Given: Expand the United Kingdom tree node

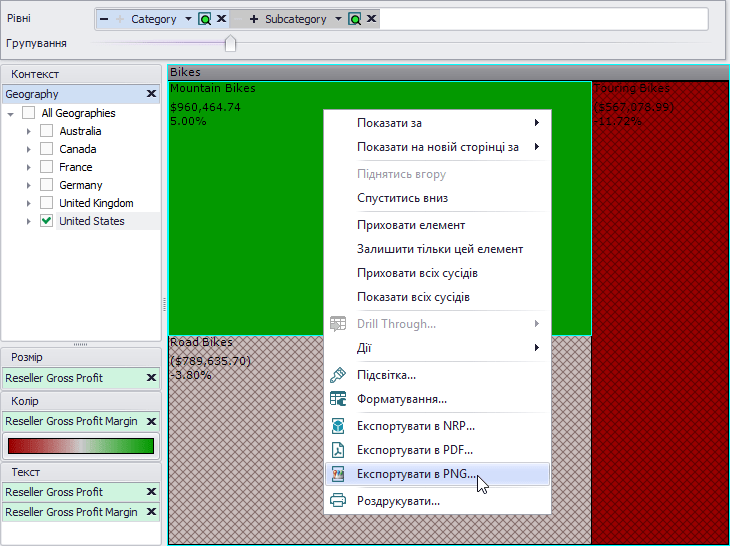Looking at the screenshot, I should pyautogui.click(x=28, y=203).
